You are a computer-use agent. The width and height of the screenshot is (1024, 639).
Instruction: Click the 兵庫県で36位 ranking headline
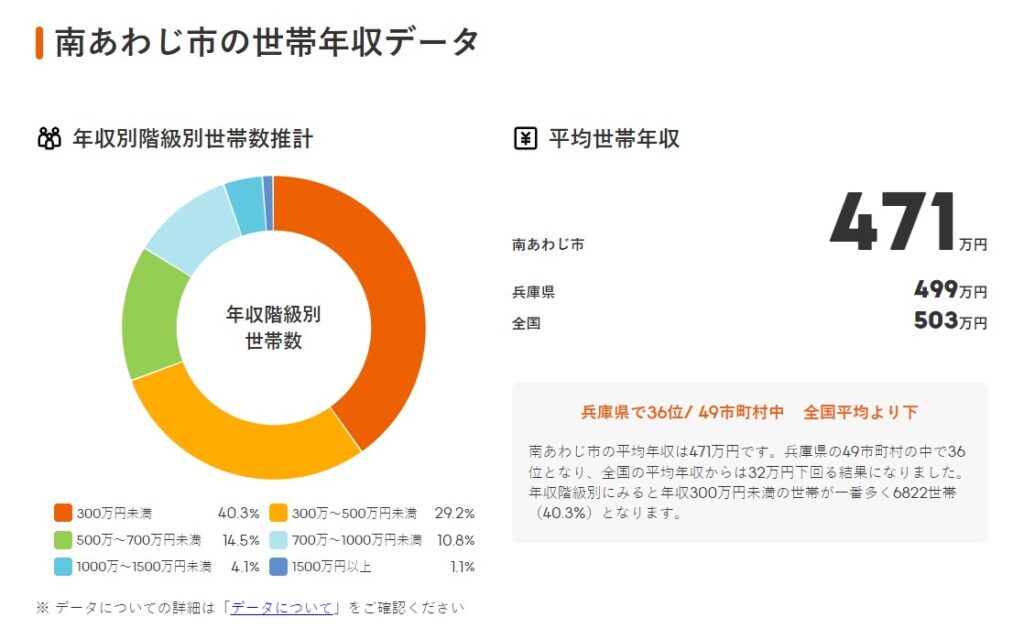[749, 412]
